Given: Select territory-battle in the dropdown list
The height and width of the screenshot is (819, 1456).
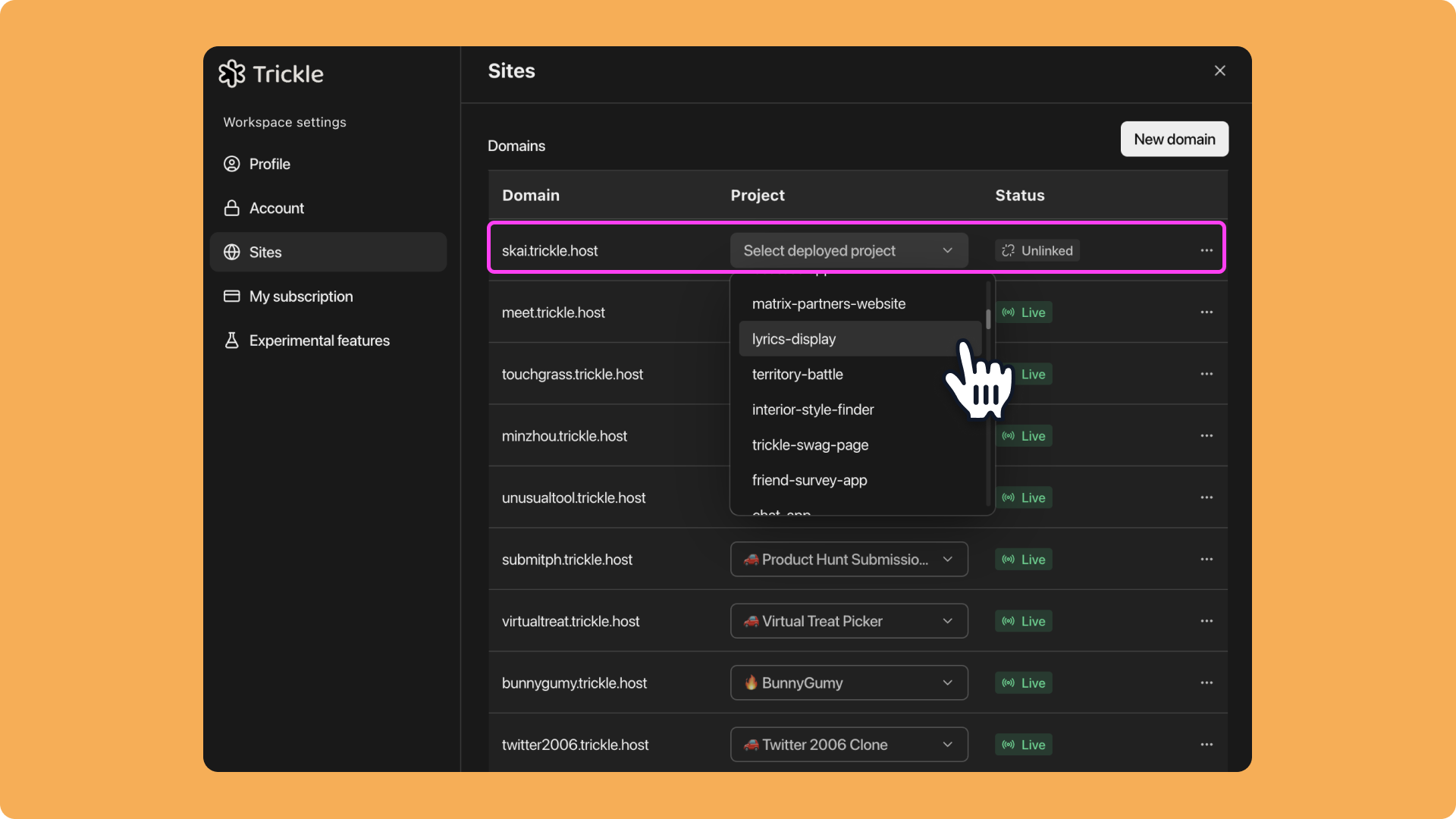Looking at the screenshot, I should coord(798,375).
